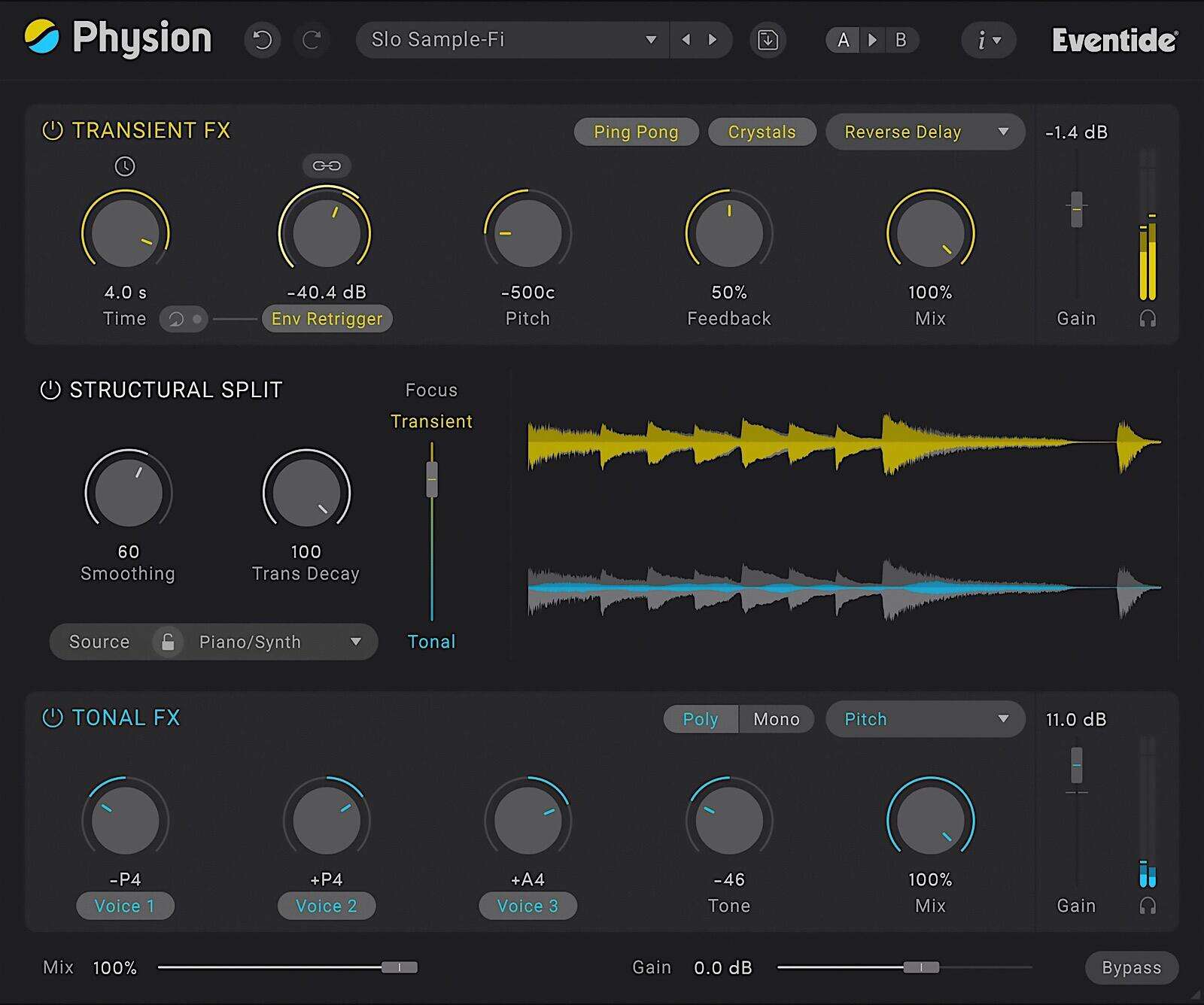Click the Feedback knob

[x=729, y=232]
